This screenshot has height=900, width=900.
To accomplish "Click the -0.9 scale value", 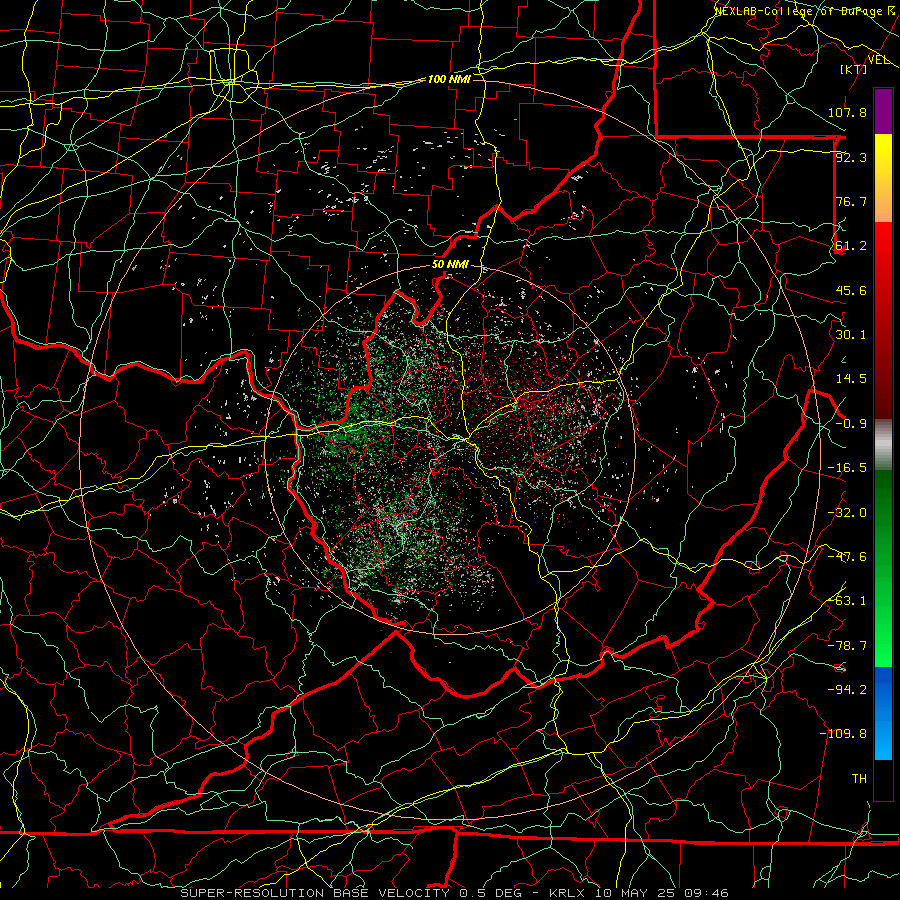I will tap(851, 424).
